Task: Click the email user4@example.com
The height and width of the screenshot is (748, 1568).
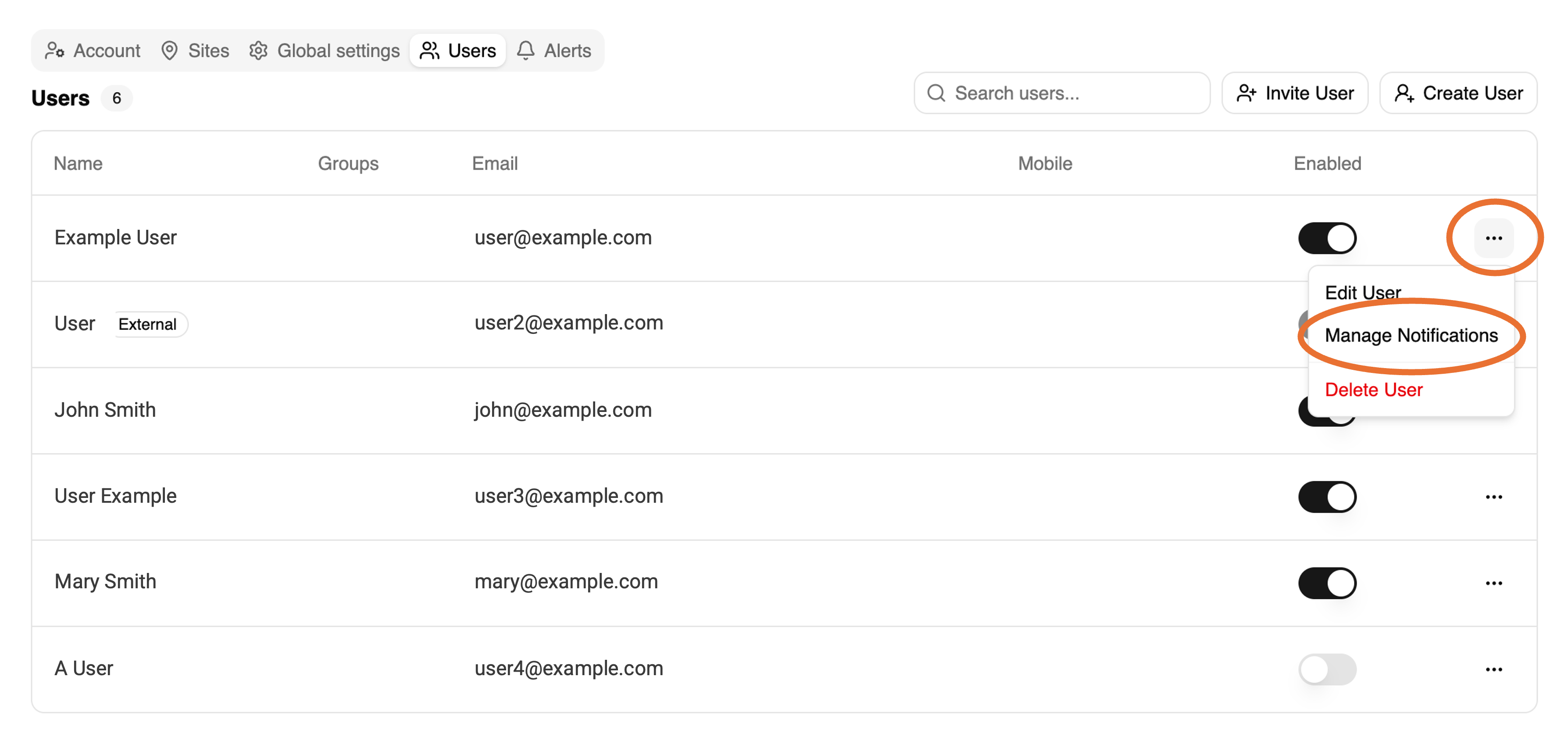Action: 568,668
